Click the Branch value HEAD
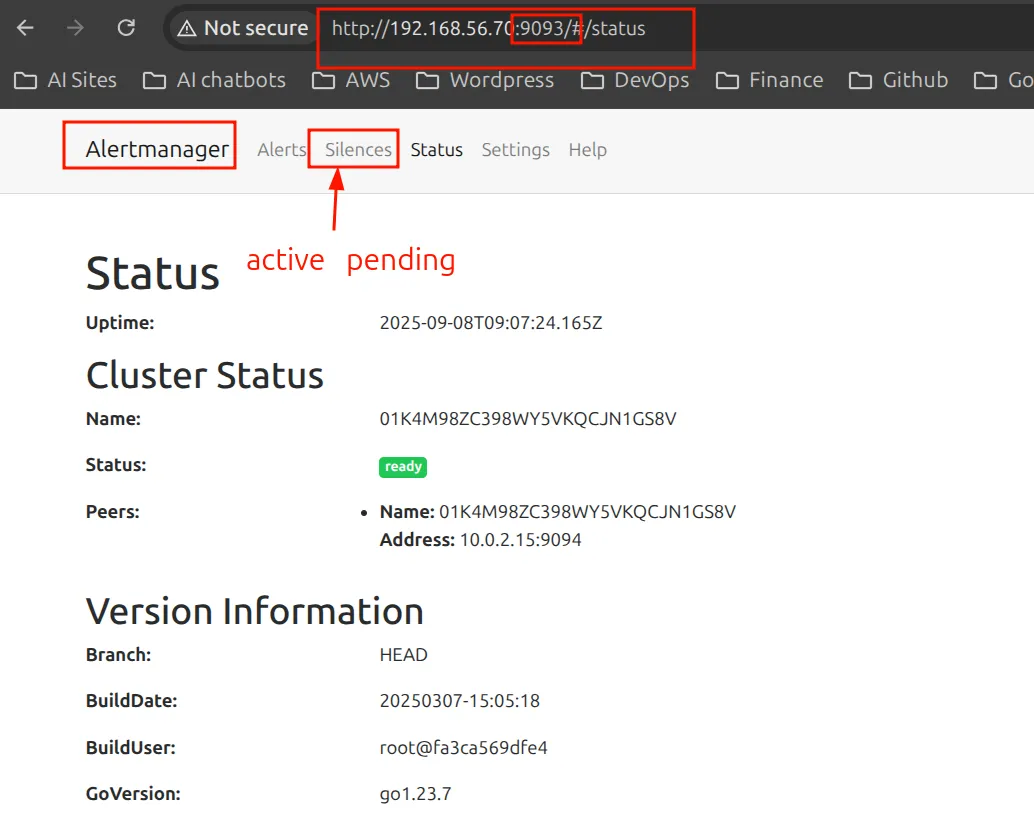Screen dimensions: 1034x813 pos(404,655)
